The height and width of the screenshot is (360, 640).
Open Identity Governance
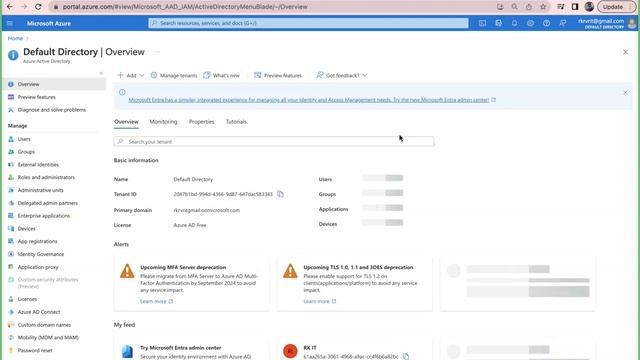pos(41,254)
